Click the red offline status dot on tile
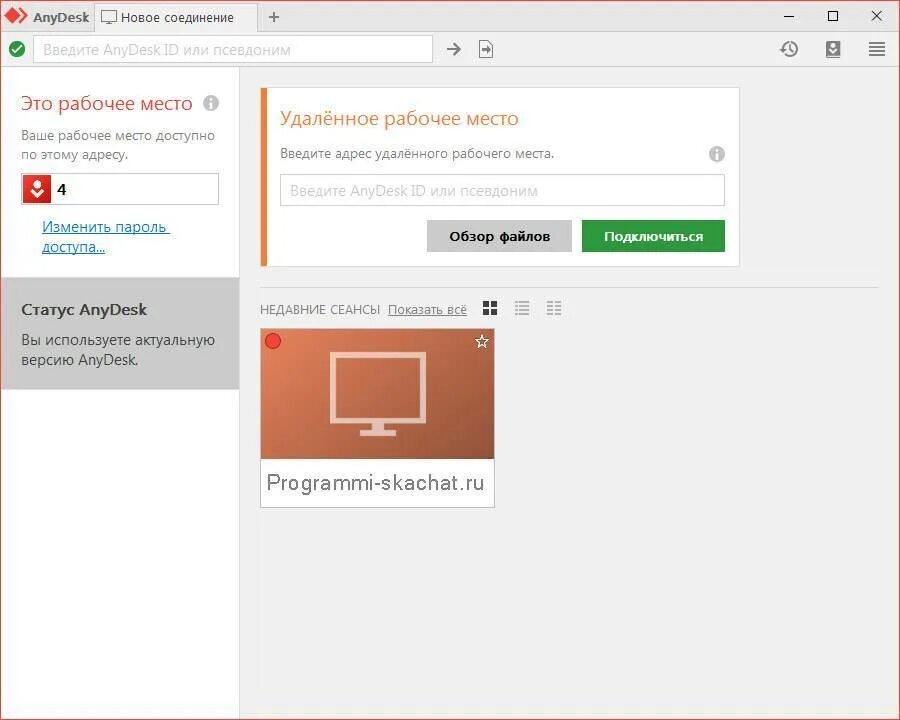900x720 pixels. [x=273, y=341]
